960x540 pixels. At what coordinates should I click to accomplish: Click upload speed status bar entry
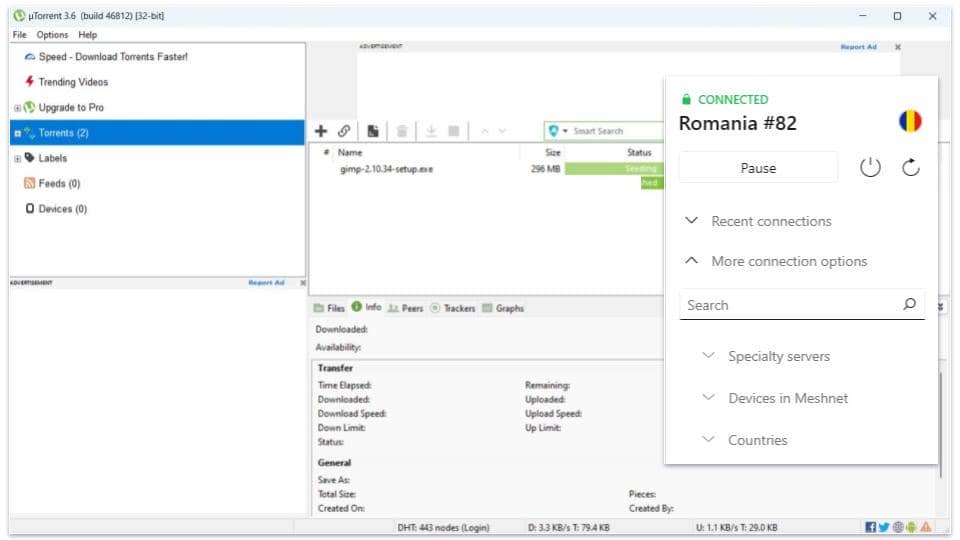[737, 527]
